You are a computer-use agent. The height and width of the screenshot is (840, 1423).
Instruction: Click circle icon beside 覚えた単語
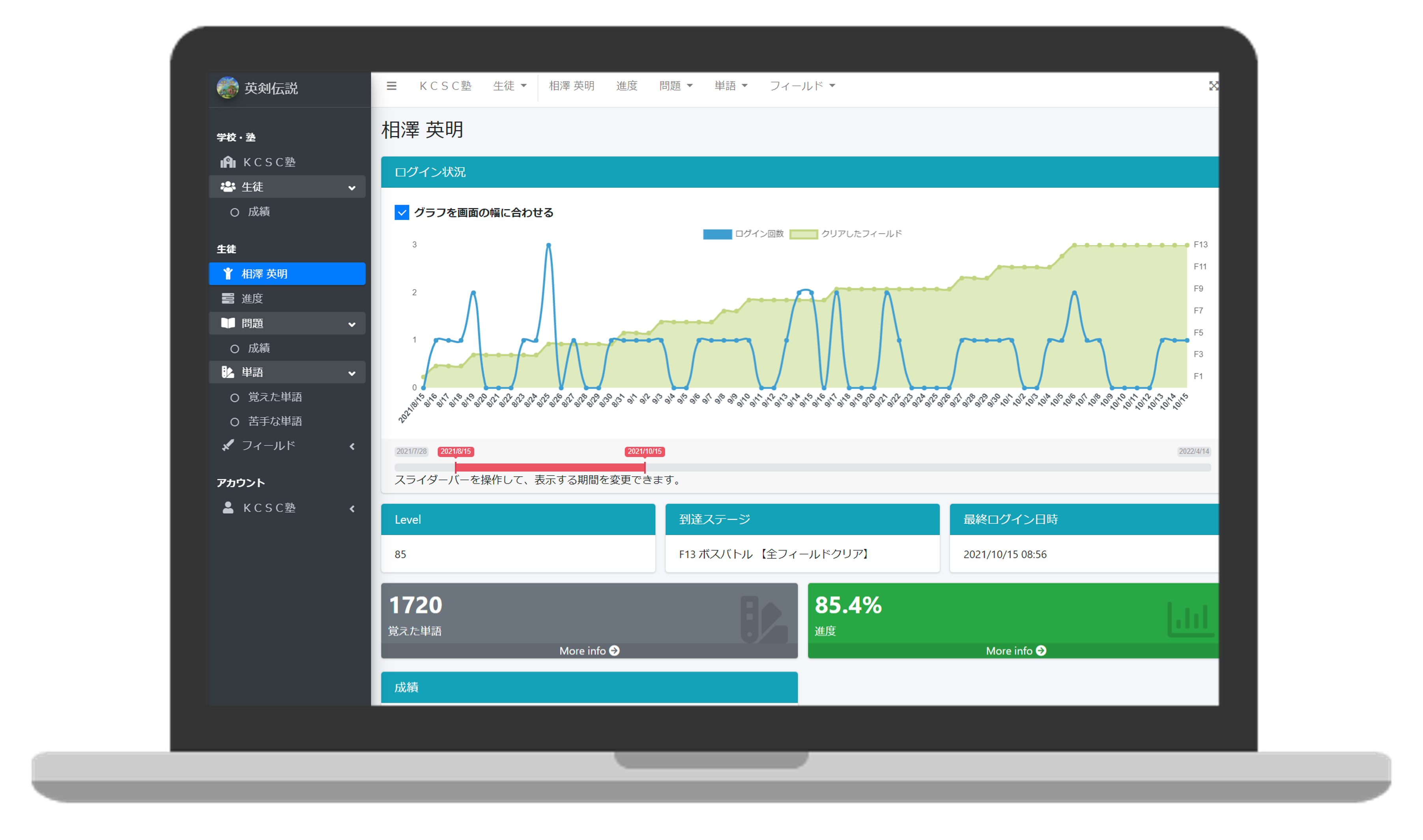pos(234,398)
